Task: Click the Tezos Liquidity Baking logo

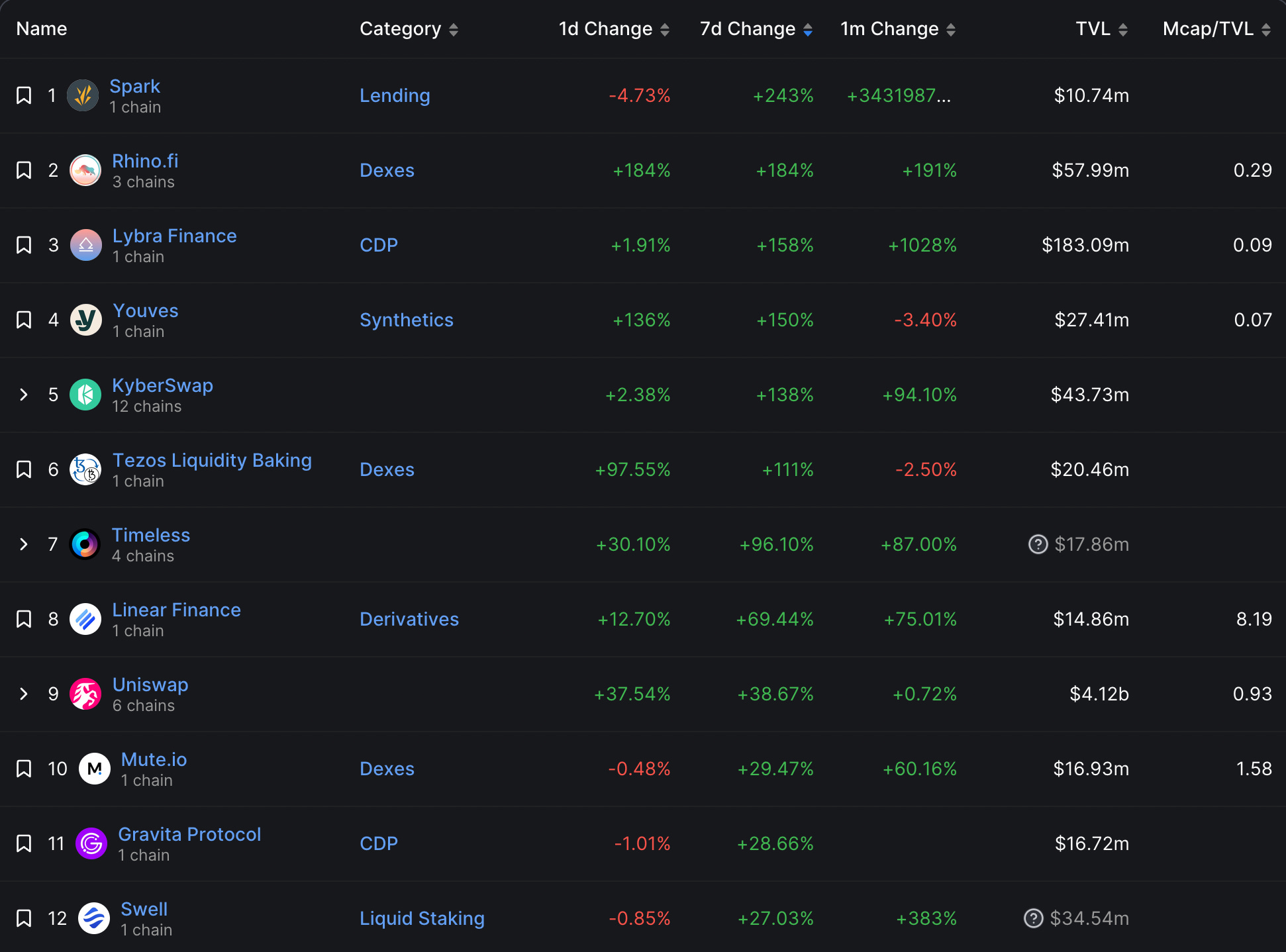Action: pyautogui.click(x=85, y=470)
